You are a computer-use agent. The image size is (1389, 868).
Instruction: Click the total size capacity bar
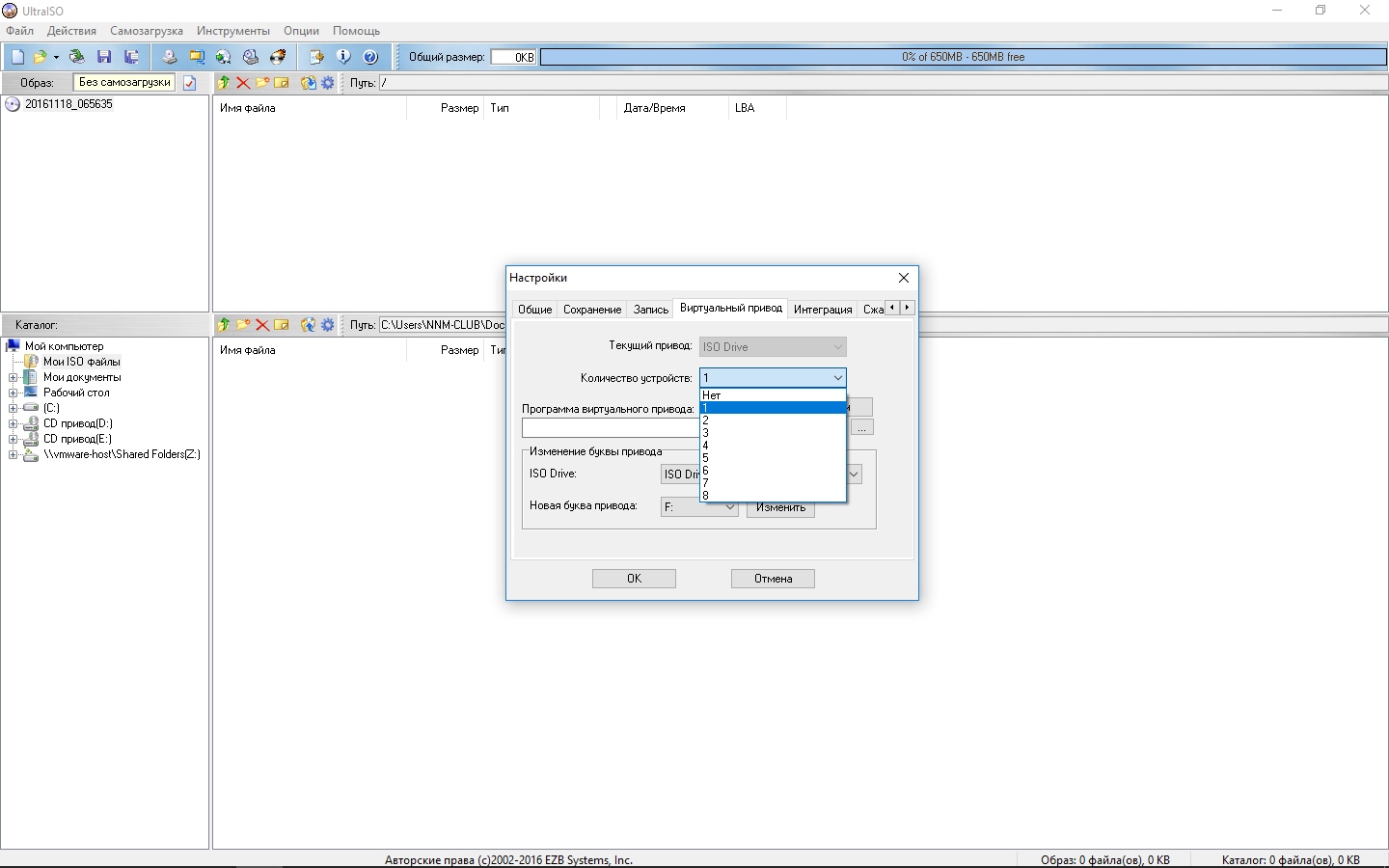point(963,57)
